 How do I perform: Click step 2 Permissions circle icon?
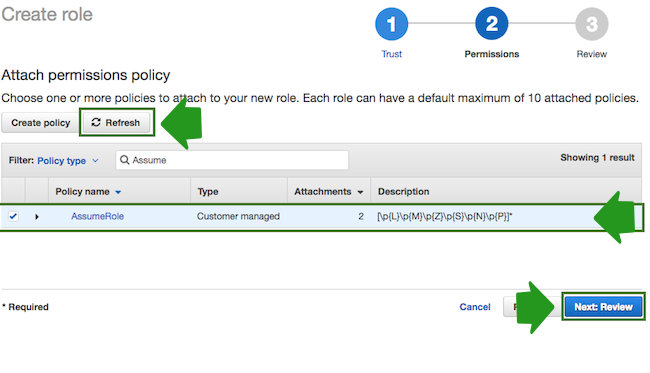click(492, 24)
